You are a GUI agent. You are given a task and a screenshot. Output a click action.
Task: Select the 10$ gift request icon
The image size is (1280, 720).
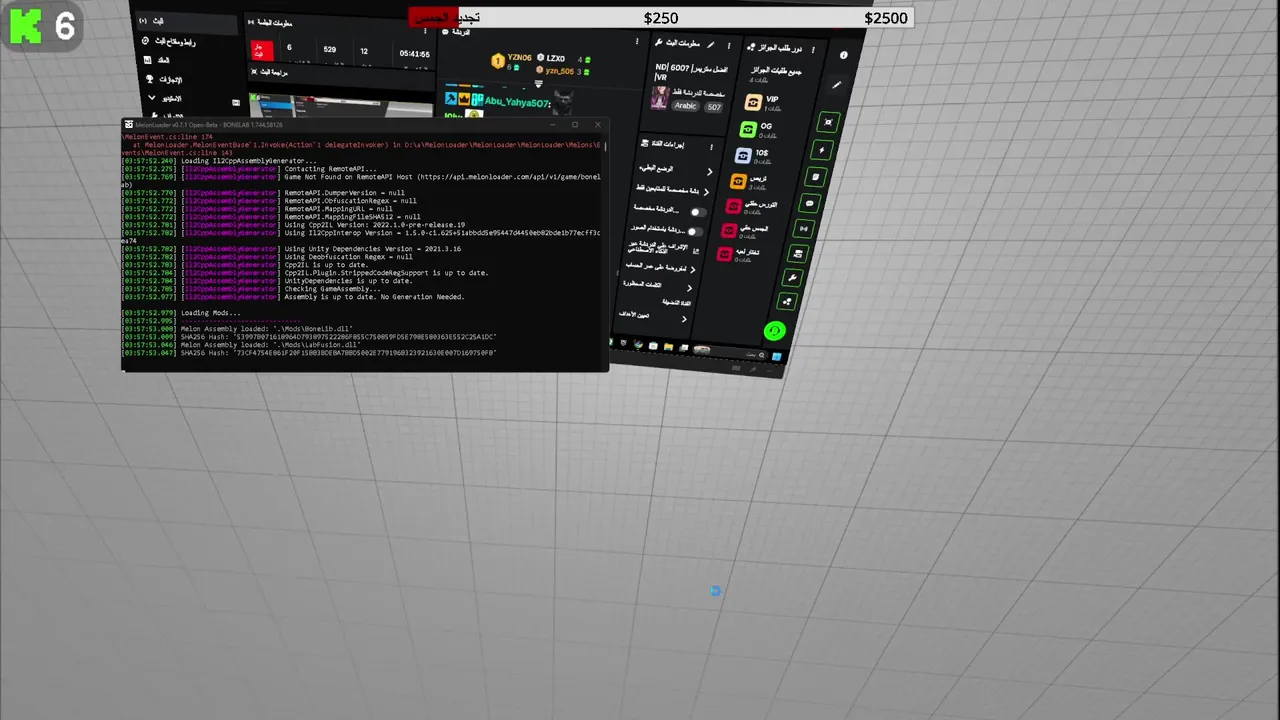tap(743, 156)
